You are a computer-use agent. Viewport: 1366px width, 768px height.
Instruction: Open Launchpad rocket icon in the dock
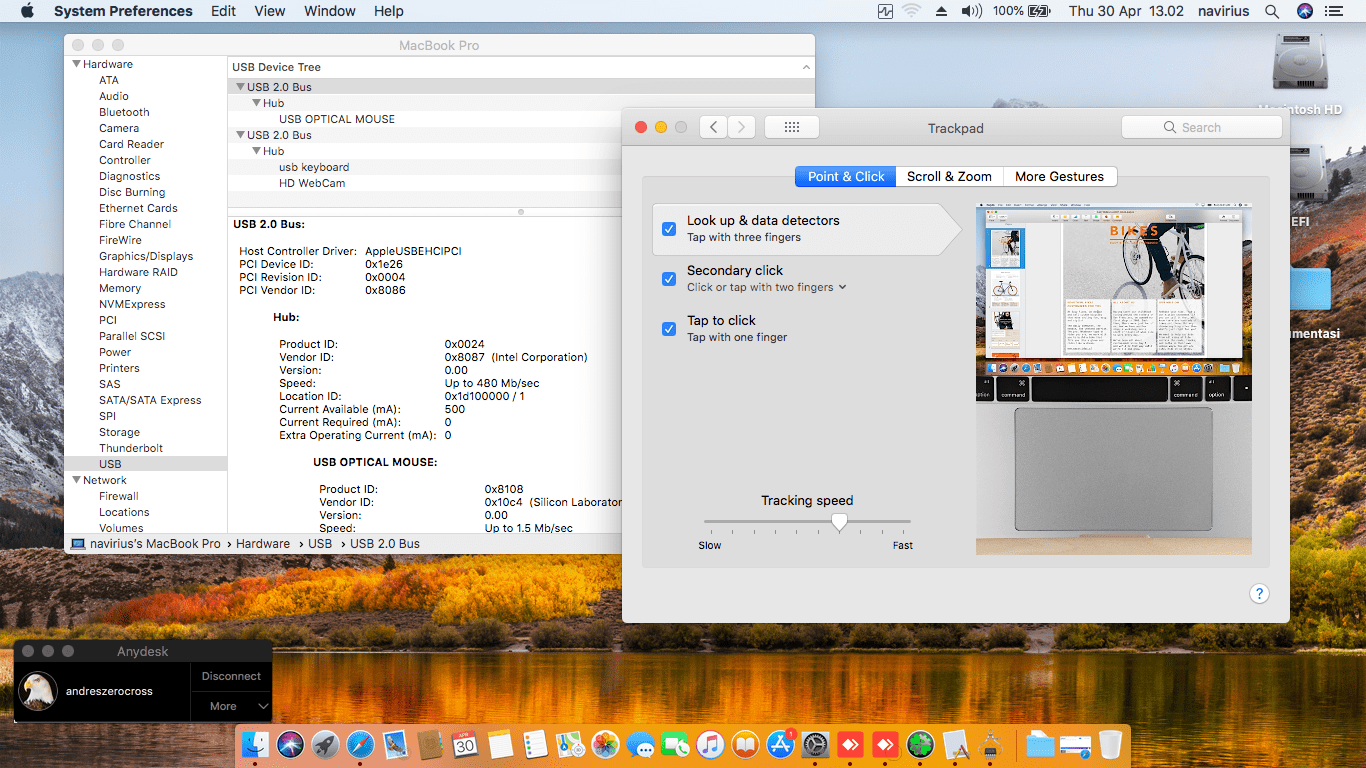click(x=325, y=745)
